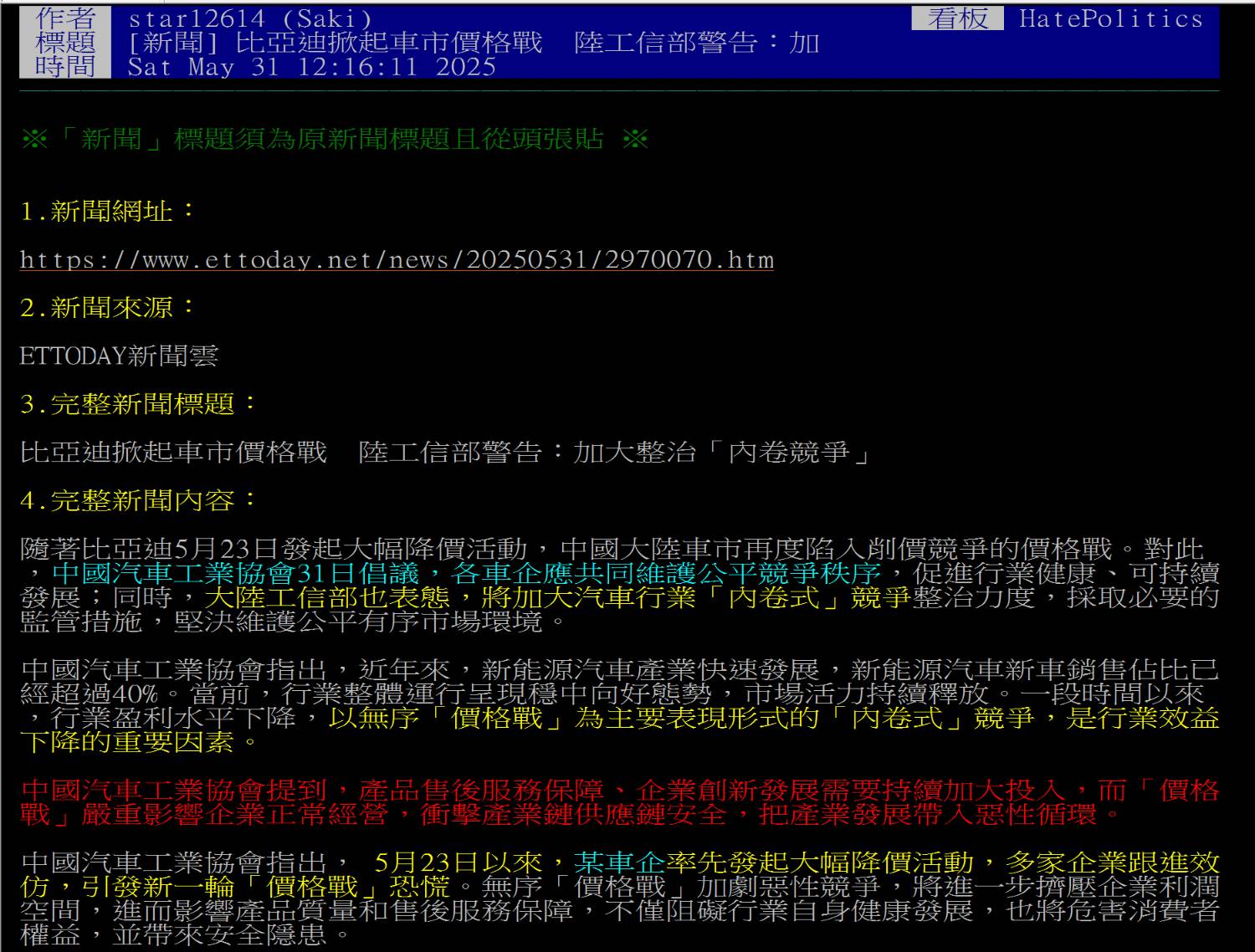Click the 3.完整新聞標題 section heading
The height and width of the screenshot is (952, 1255).
point(138,404)
